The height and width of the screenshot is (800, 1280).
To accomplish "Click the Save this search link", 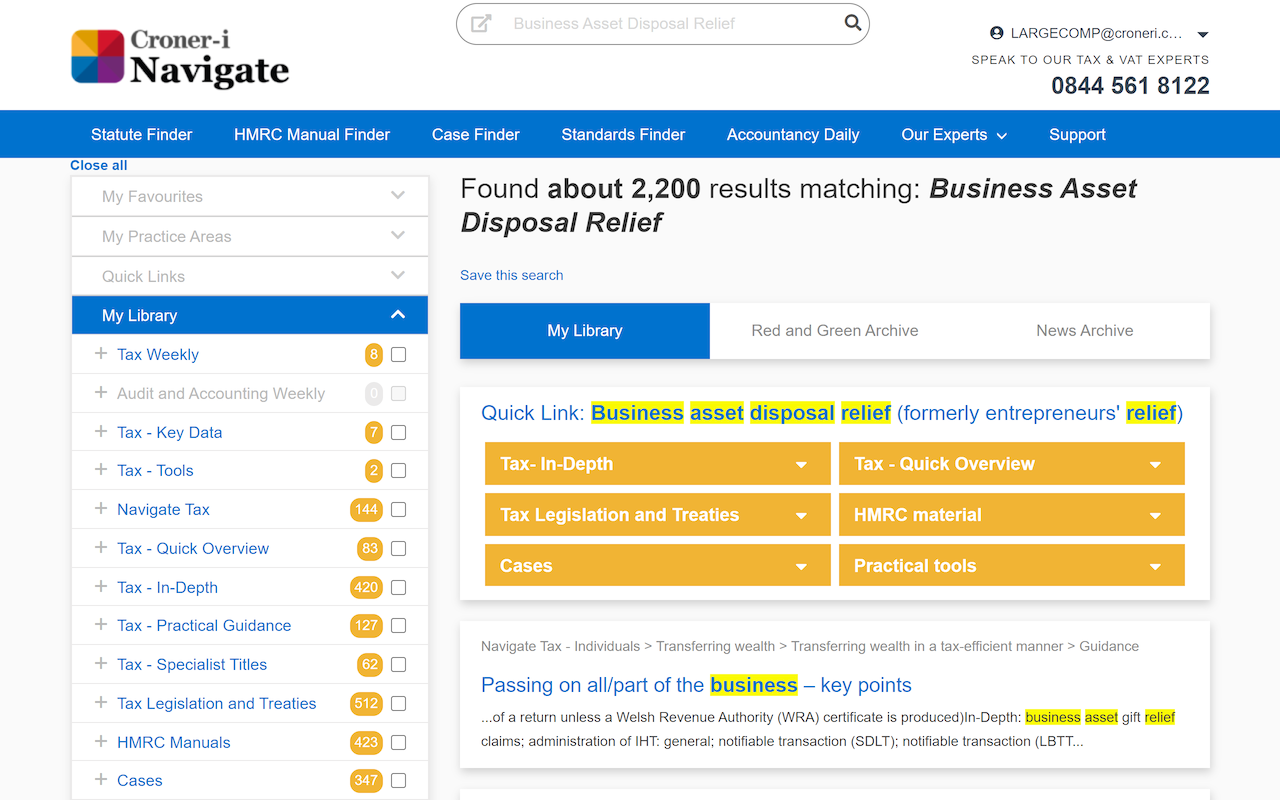I will pos(511,275).
